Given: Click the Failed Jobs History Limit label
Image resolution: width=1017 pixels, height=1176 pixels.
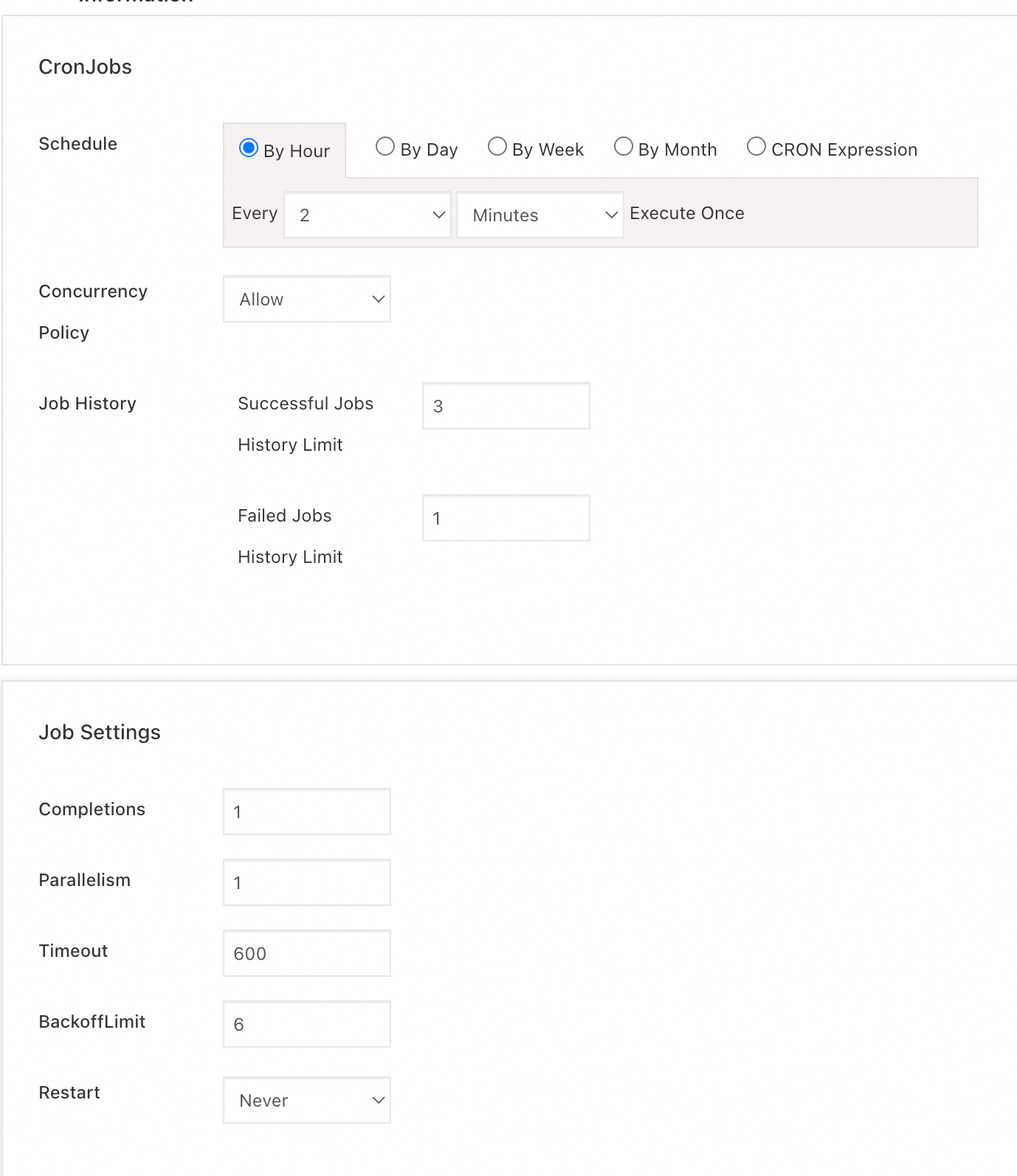Looking at the screenshot, I should (x=290, y=536).
